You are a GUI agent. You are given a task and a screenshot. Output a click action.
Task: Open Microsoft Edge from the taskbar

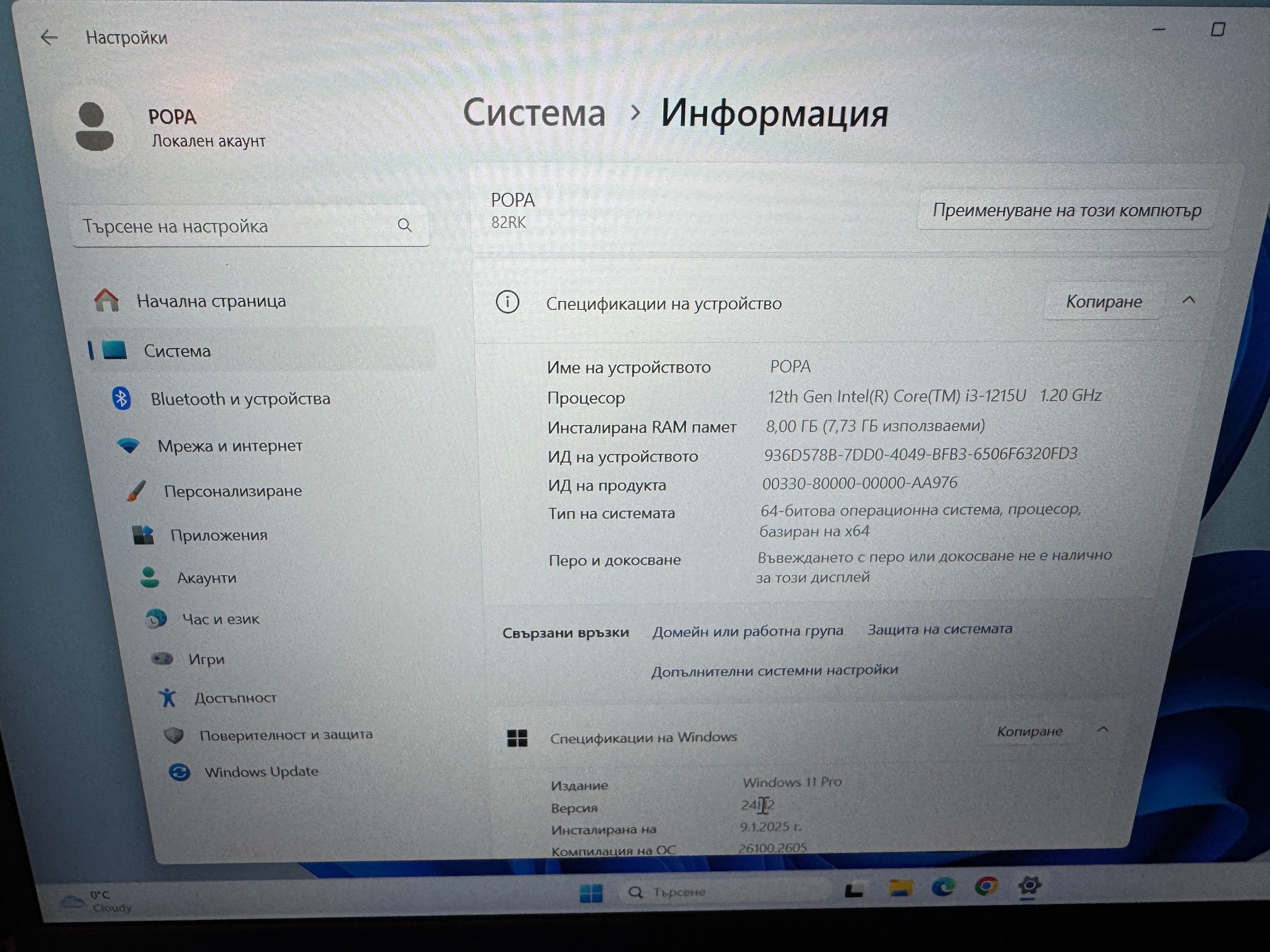[x=943, y=888]
